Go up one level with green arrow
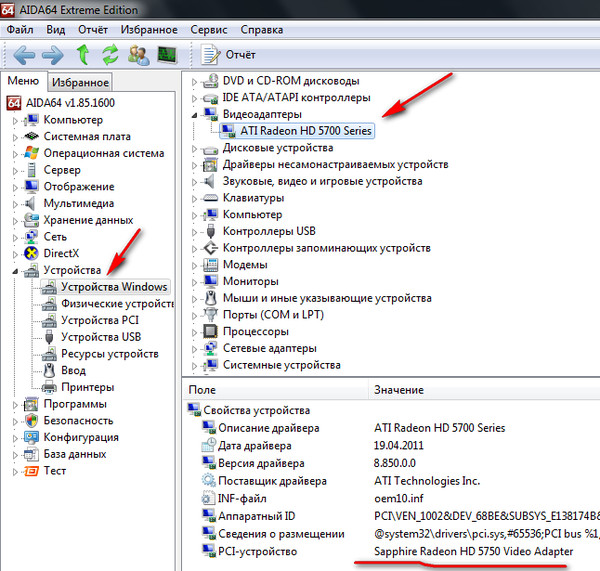 tap(83, 54)
